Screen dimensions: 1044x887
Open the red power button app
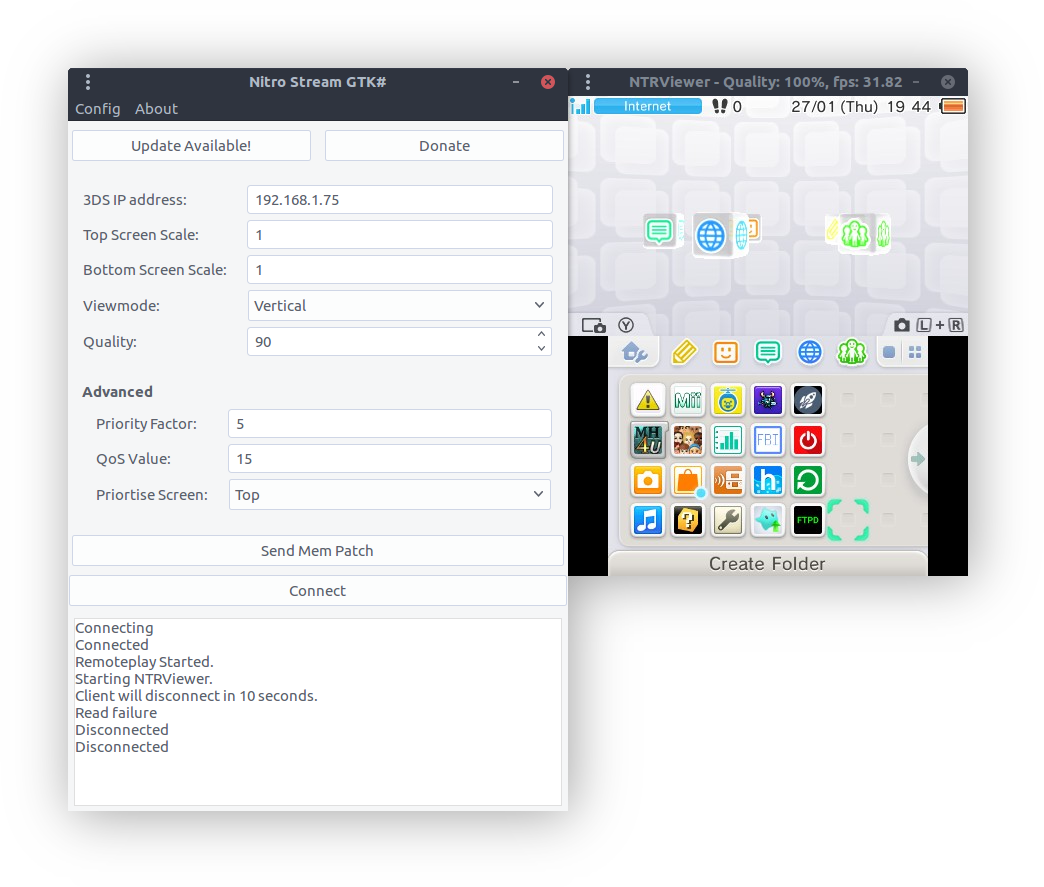click(x=808, y=440)
